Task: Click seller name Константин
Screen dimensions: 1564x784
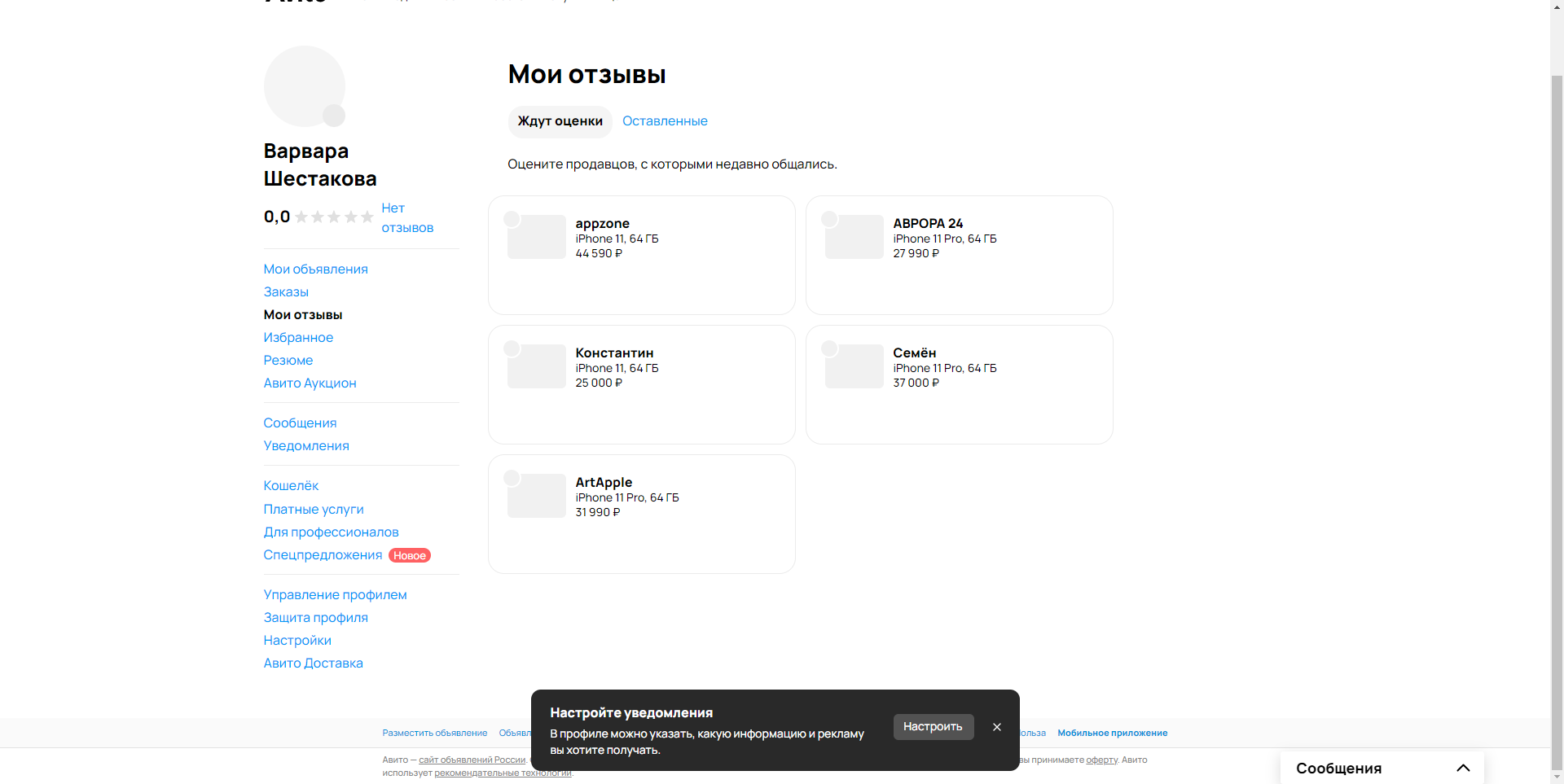Action: (614, 353)
